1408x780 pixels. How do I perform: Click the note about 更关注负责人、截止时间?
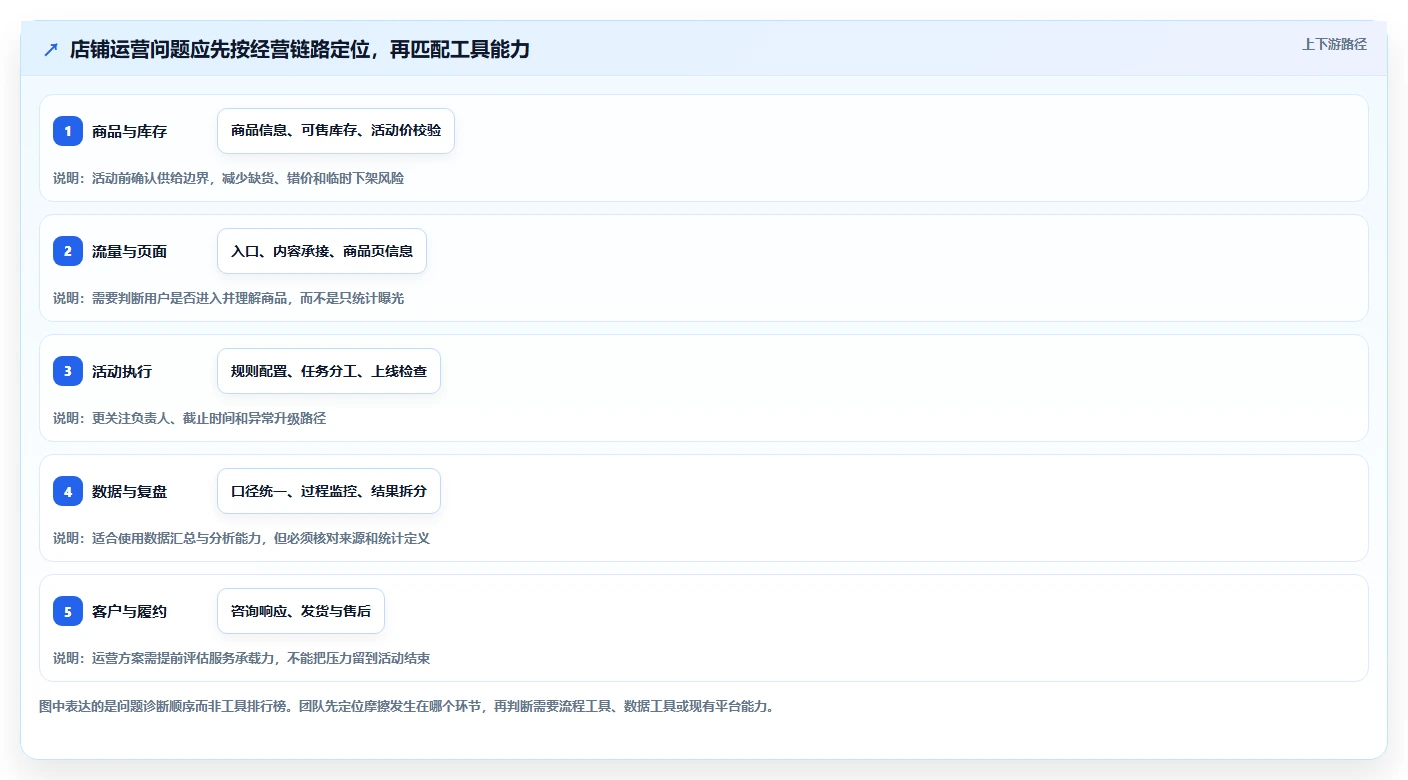pos(190,418)
